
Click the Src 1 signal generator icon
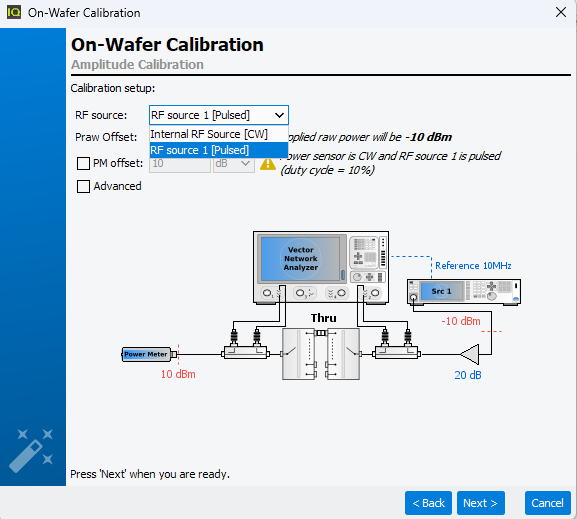pos(464,292)
